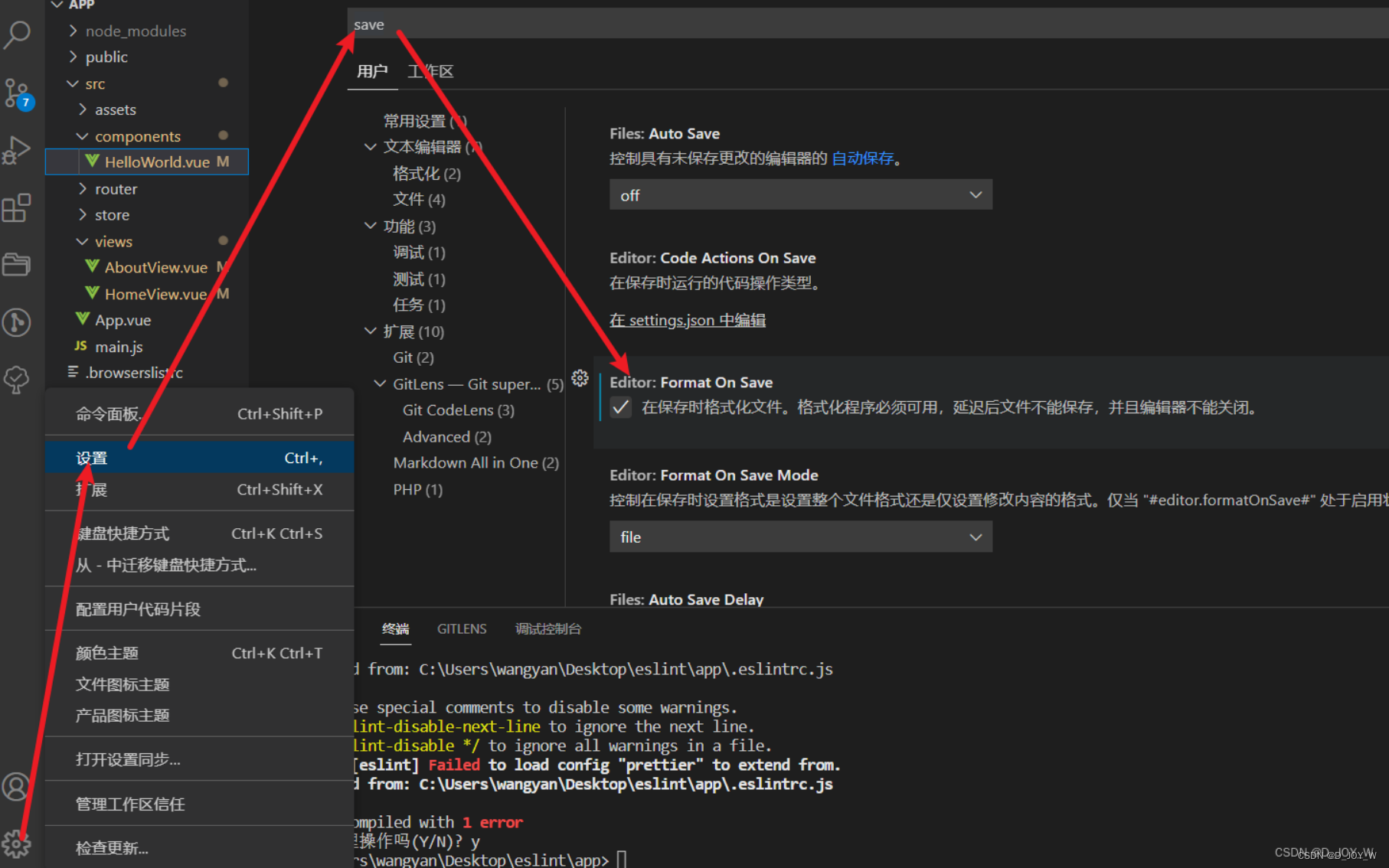Expand the node_modules folder
Viewport: 1389px width, 868px height.
tap(73, 31)
